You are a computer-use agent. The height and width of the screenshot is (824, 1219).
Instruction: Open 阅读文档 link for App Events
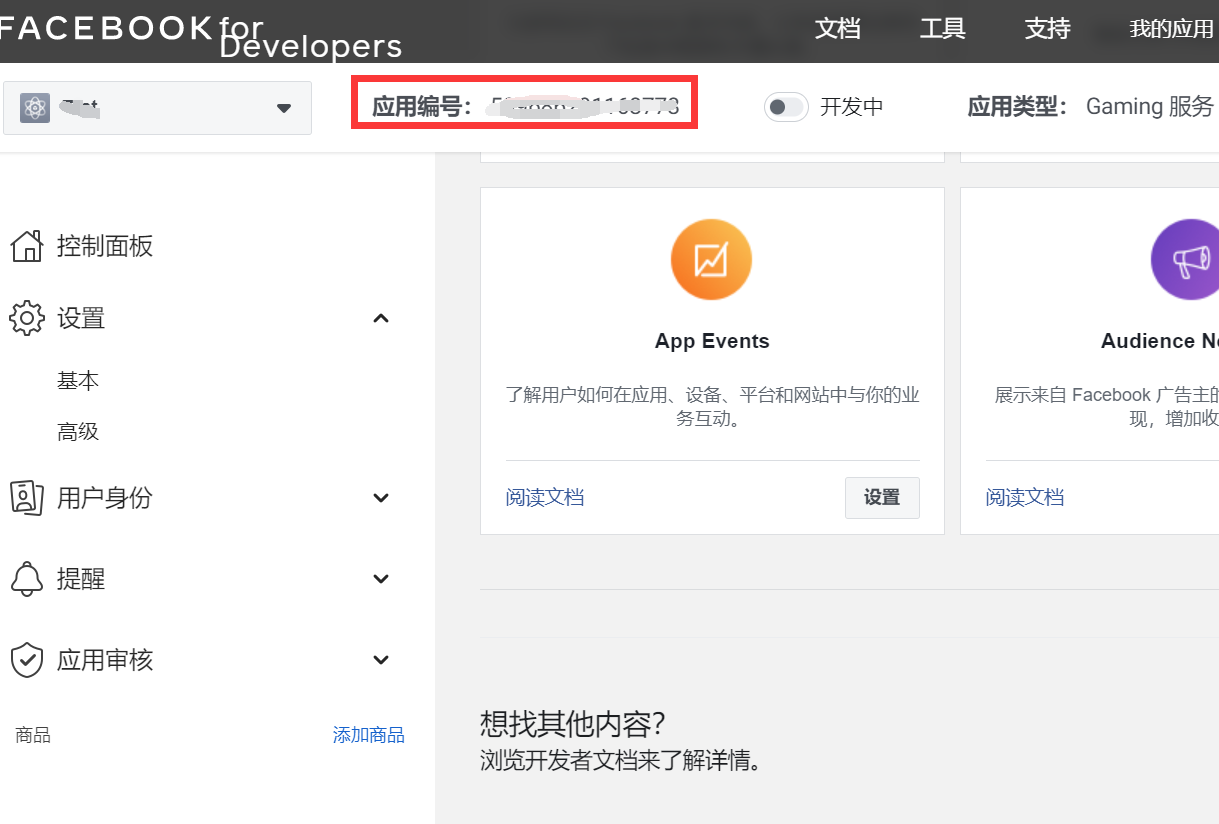[545, 497]
